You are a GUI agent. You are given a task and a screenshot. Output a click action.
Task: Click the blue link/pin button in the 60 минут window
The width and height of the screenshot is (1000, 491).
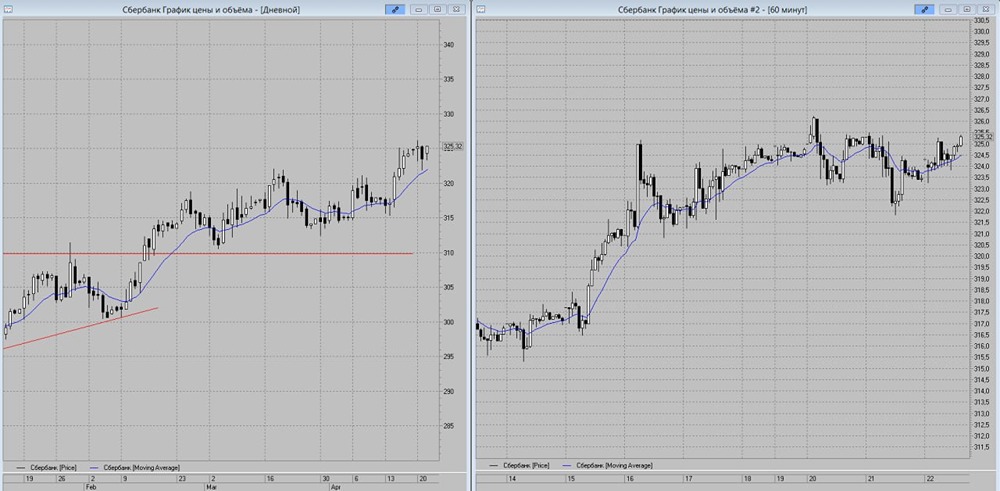point(924,9)
